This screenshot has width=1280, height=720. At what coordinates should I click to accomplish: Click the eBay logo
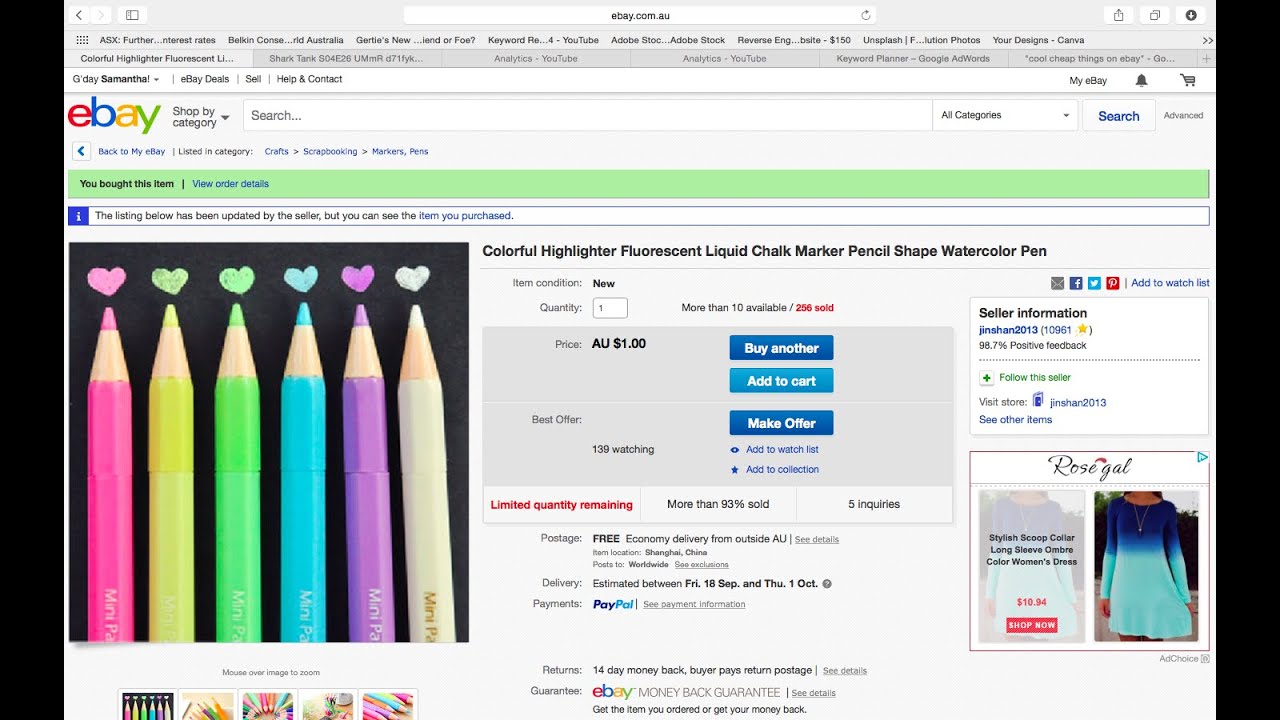[114, 115]
